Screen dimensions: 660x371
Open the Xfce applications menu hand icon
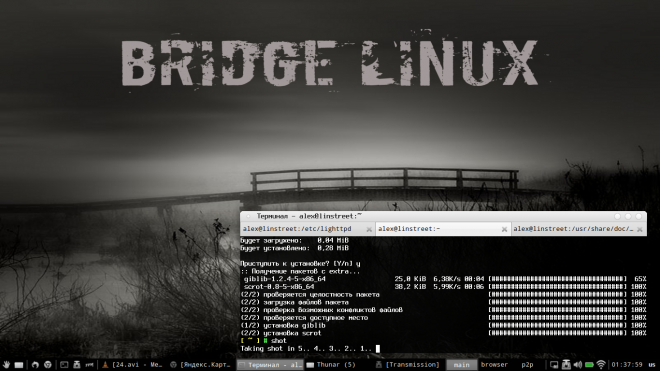(6, 365)
